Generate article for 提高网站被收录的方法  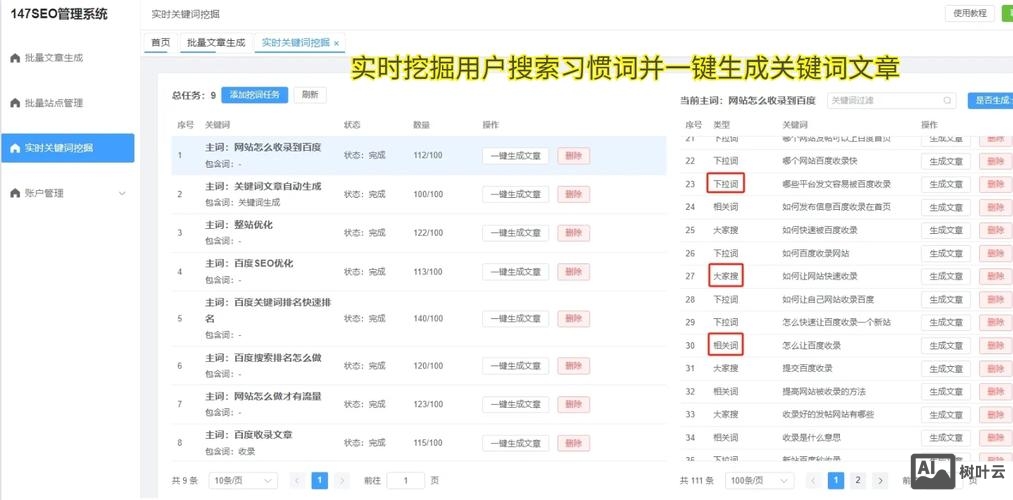[x=946, y=391]
